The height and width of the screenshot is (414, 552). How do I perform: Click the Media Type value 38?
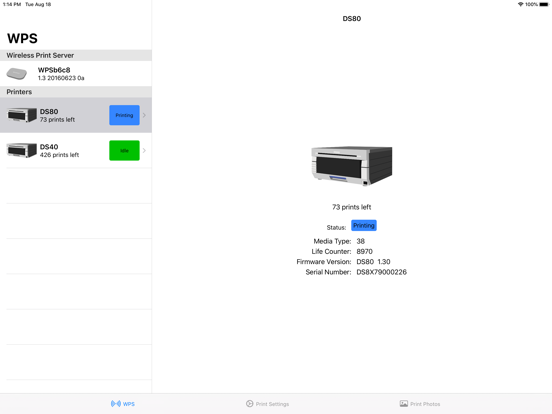pos(360,241)
